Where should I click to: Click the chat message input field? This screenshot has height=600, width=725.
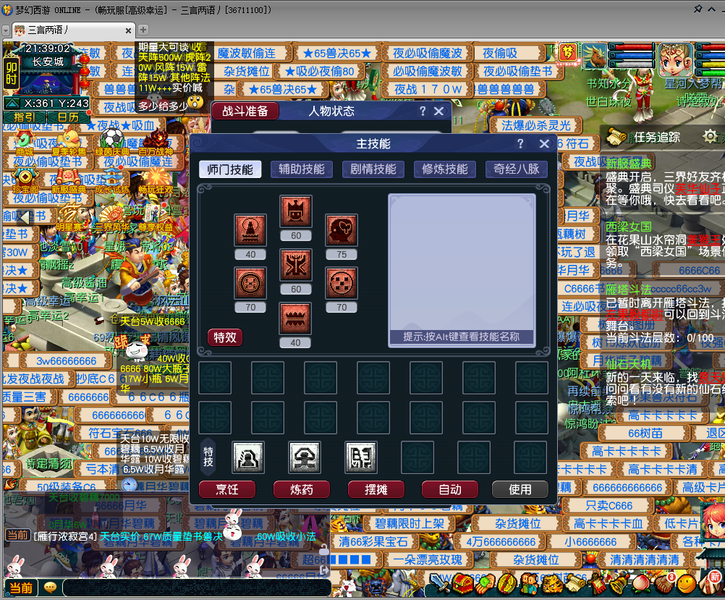coord(197,588)
